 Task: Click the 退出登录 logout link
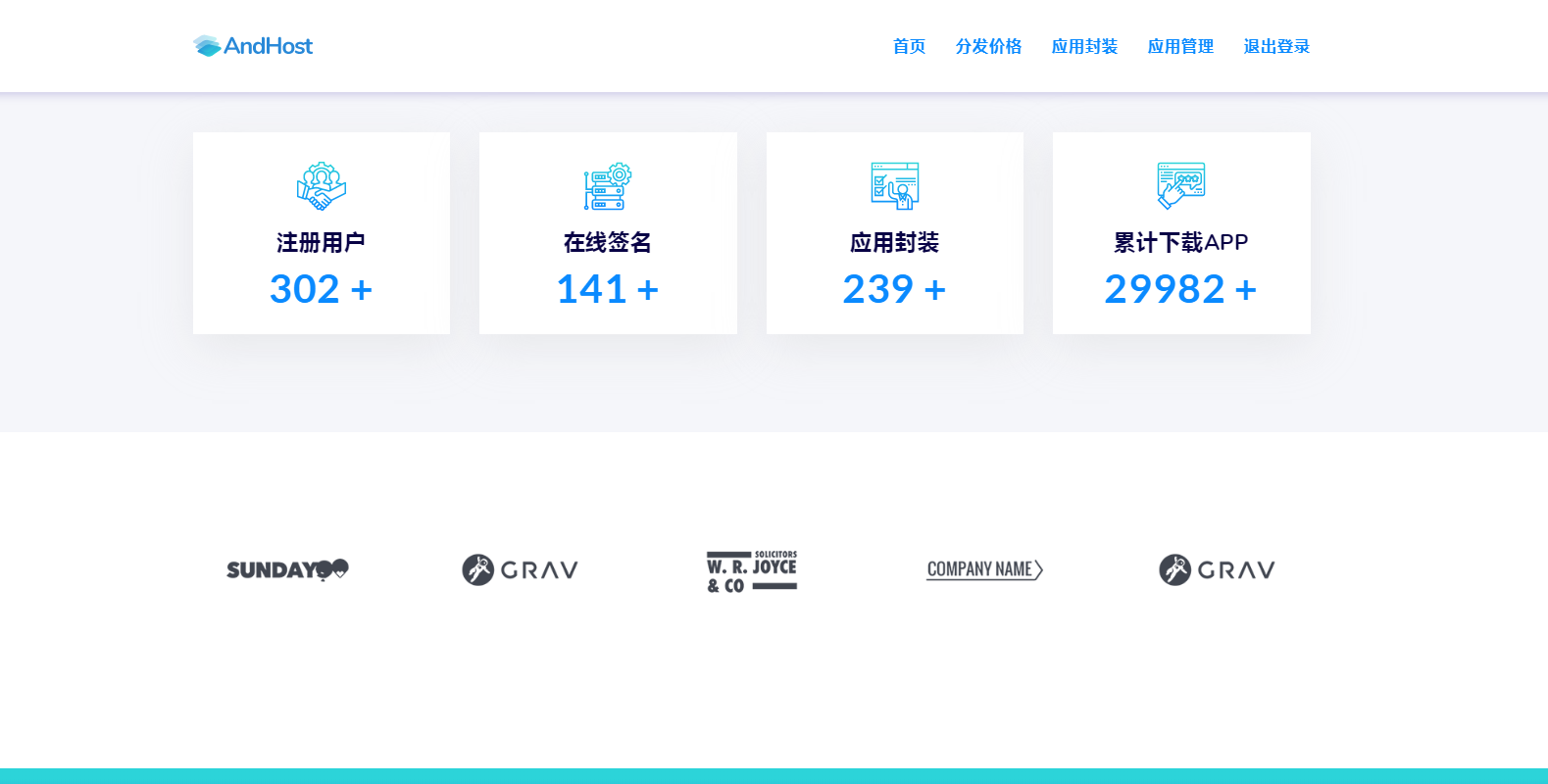point(1276,46)
